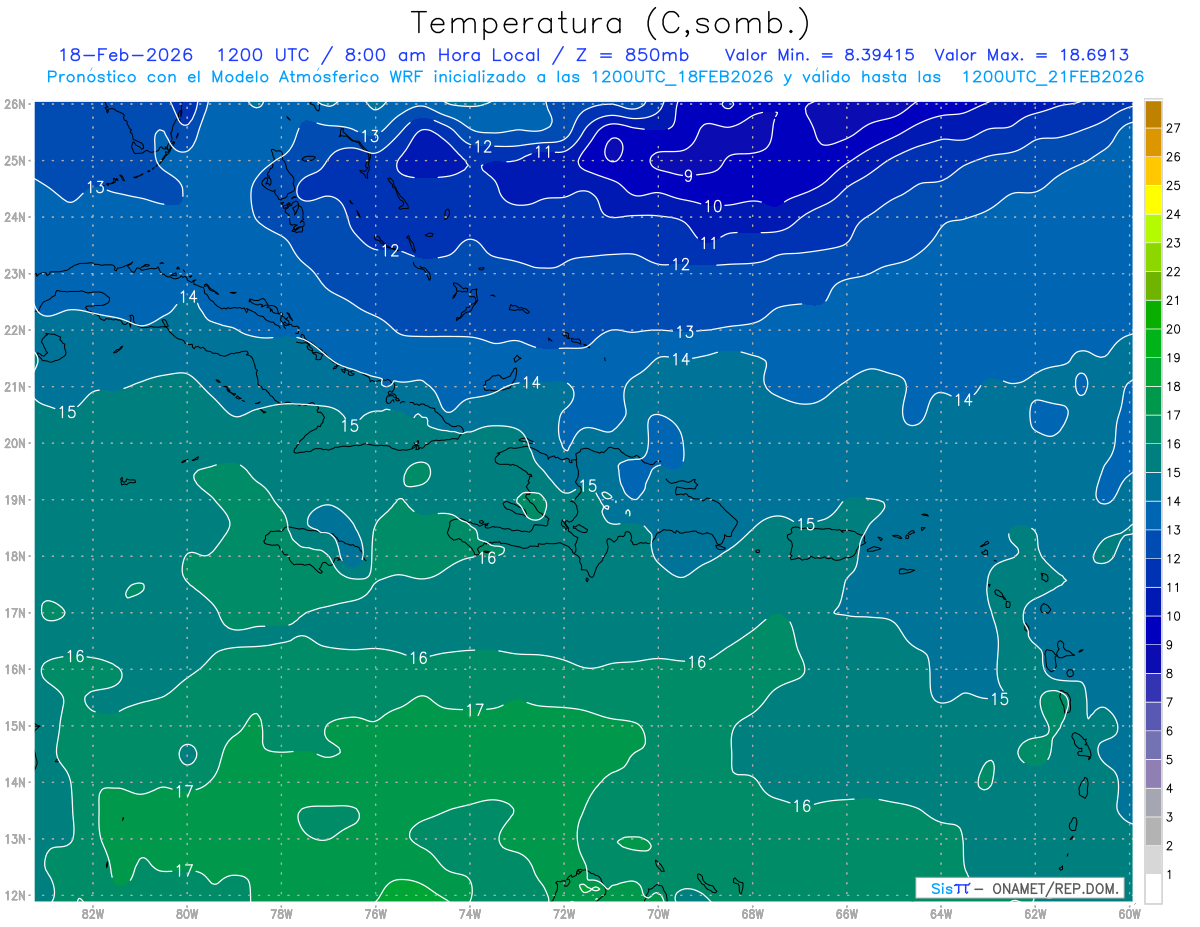This screenshot has width=1200, height=927.
Task: Click the color bar value "26"
Action: click(1174, 157)
